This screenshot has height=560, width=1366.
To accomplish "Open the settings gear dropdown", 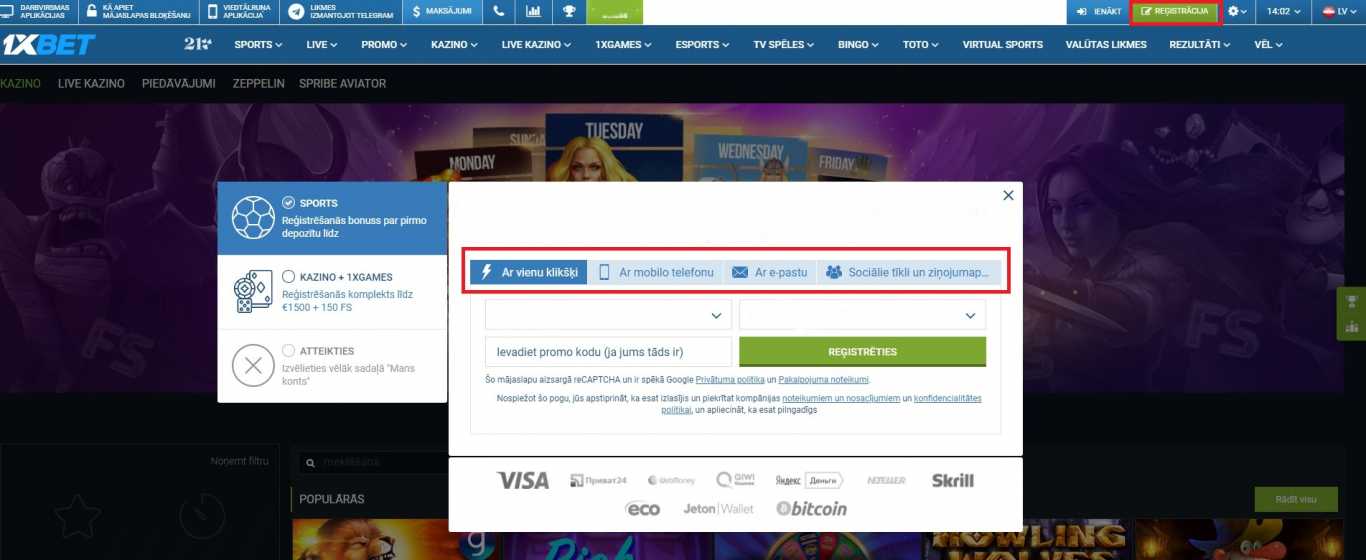I will (x=1237, y=12).
